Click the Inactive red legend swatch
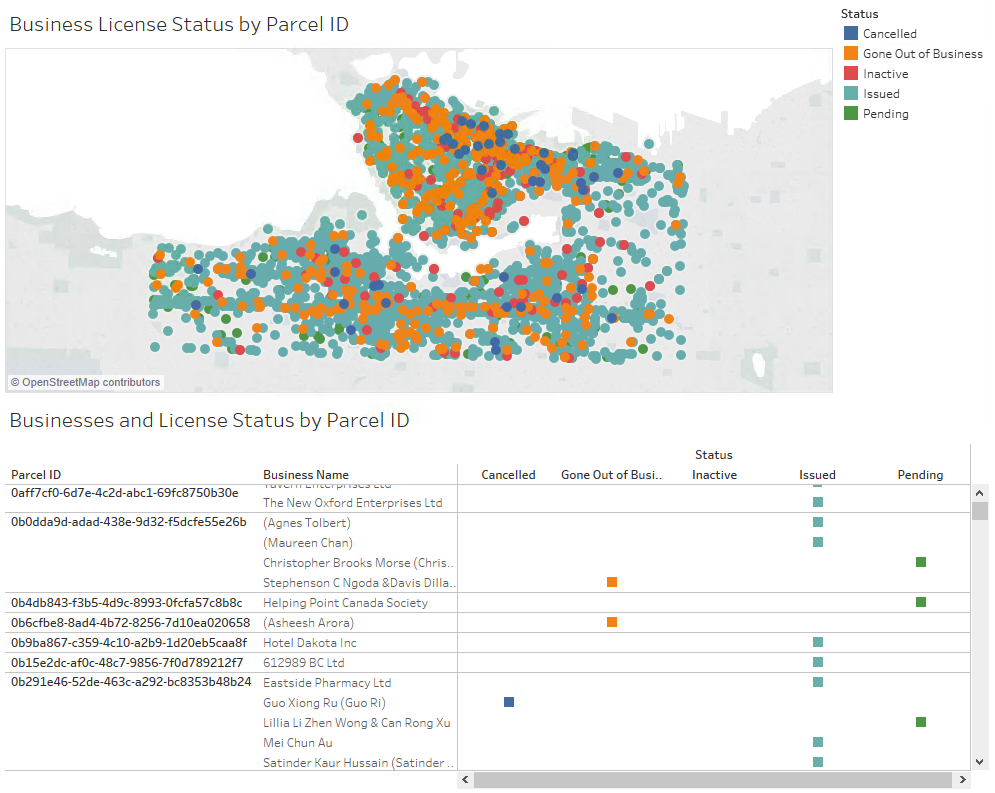This screenshot has width=995, height=793. (x=851, y=74)
